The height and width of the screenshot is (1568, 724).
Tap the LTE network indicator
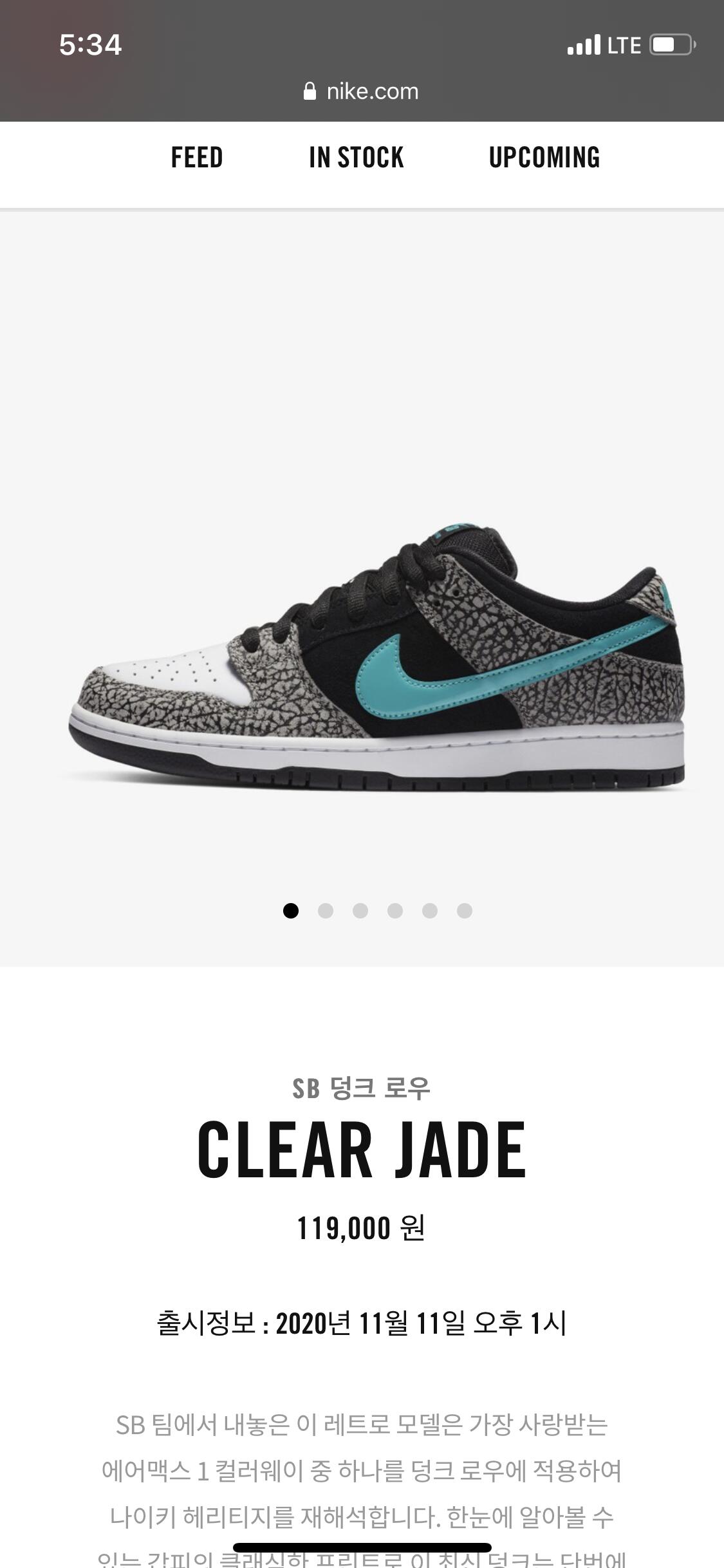[x=624, y=45]
